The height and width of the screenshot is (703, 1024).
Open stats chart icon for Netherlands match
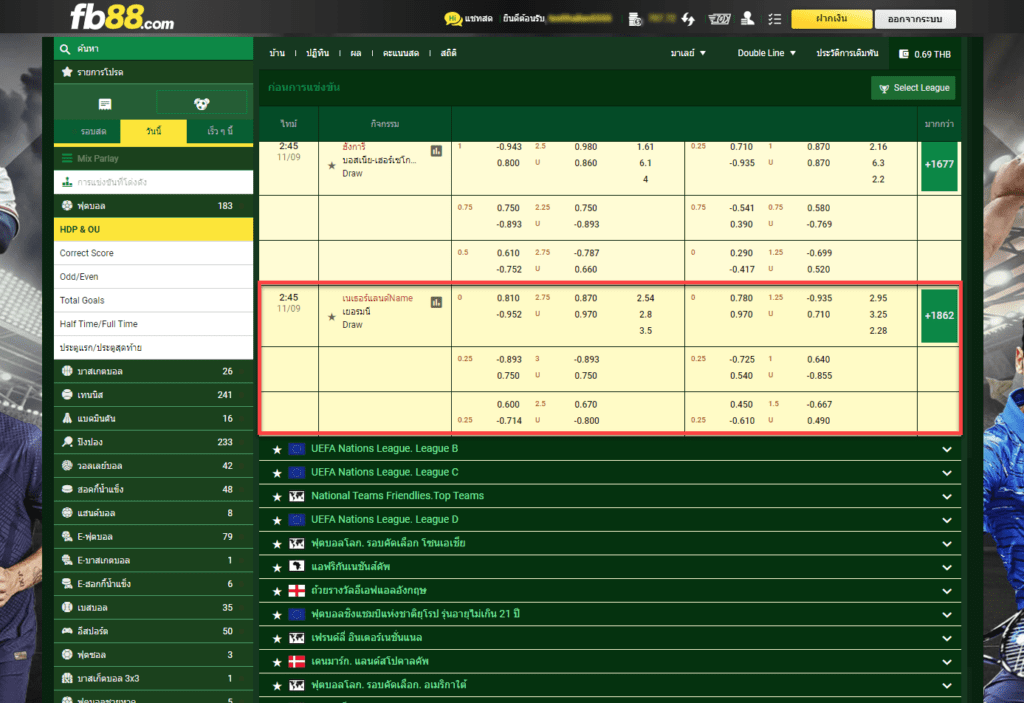[x=436, y=302]
